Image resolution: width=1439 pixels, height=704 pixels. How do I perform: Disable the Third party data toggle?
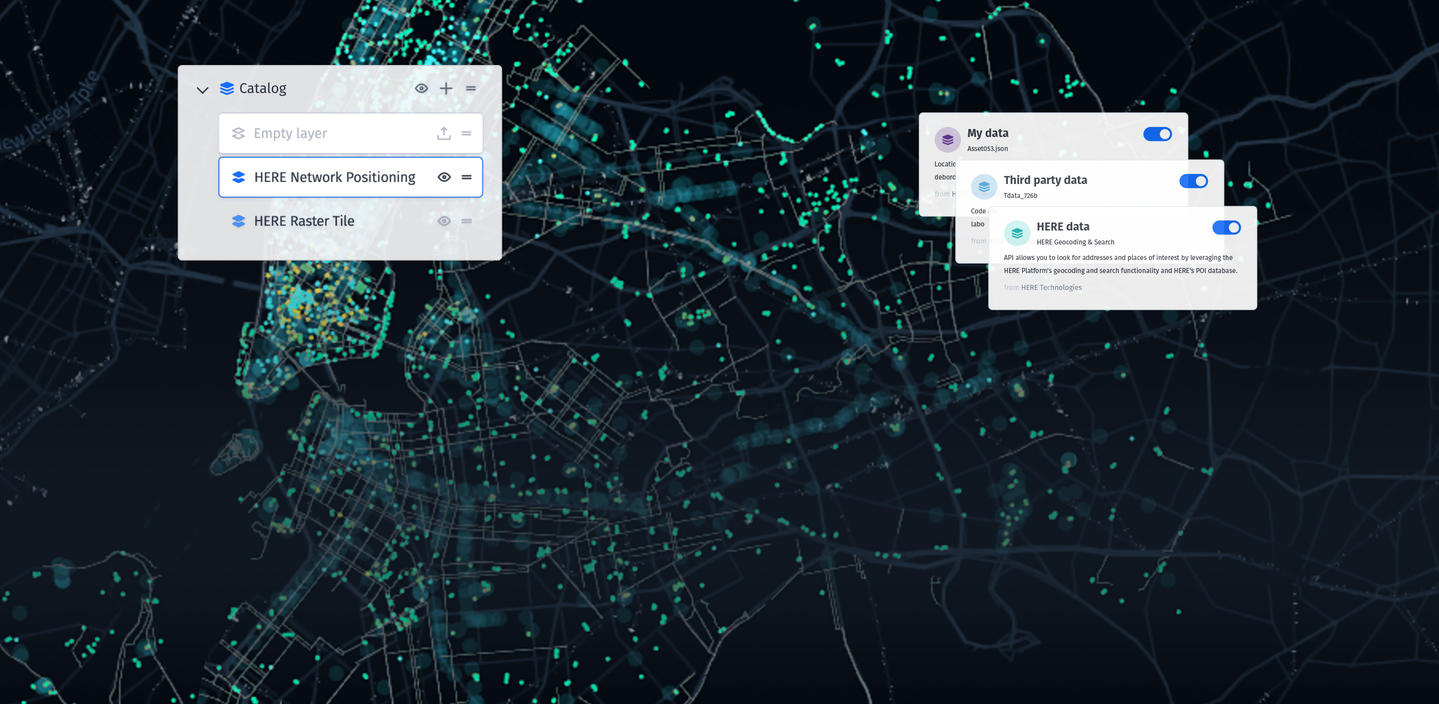(x=1193, y=181)
